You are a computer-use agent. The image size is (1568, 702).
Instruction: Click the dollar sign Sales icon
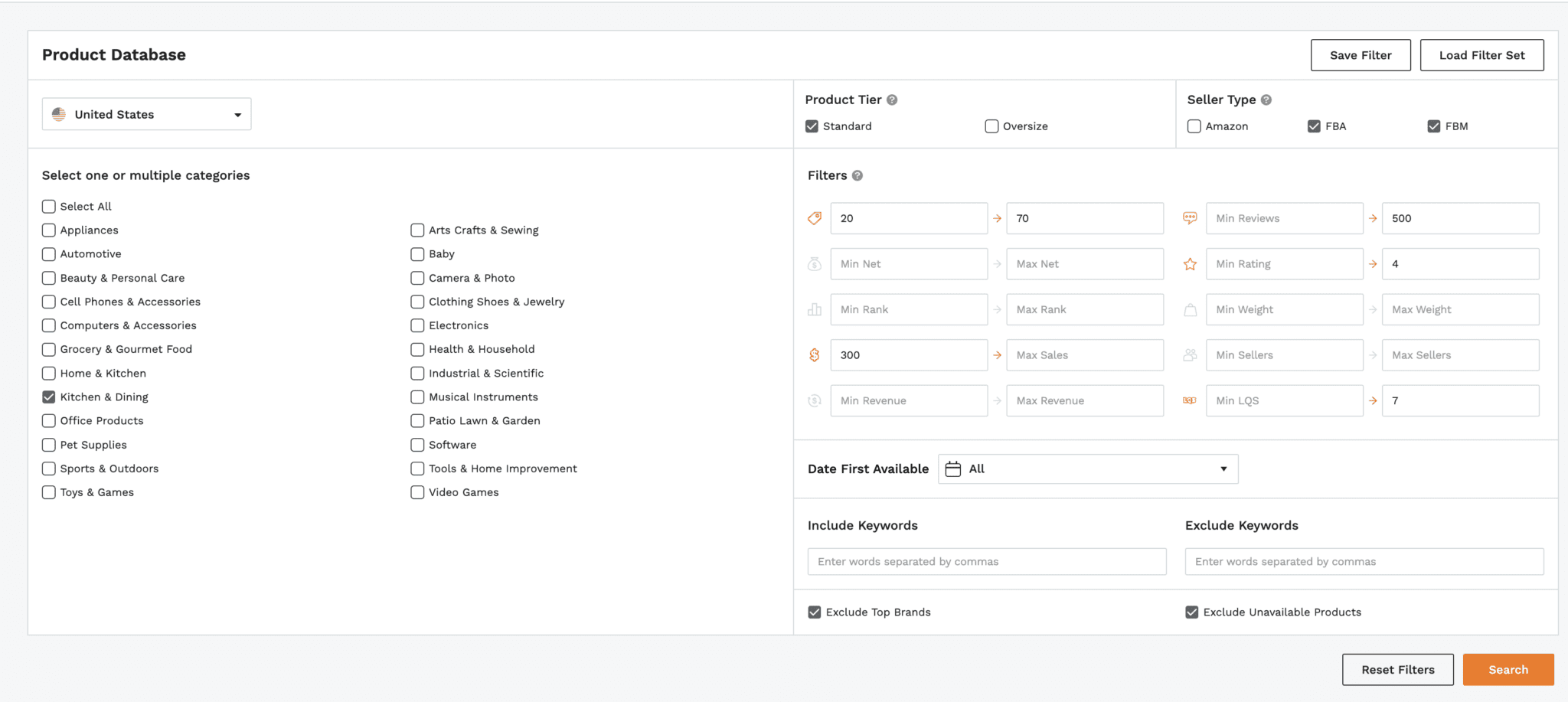point(814,354)
